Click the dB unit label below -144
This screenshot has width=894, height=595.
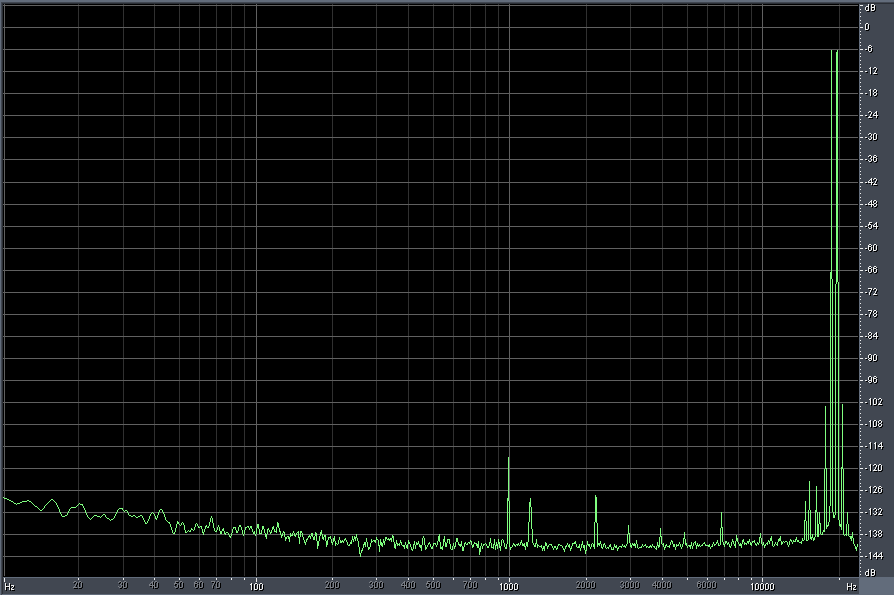coord(869,572)
